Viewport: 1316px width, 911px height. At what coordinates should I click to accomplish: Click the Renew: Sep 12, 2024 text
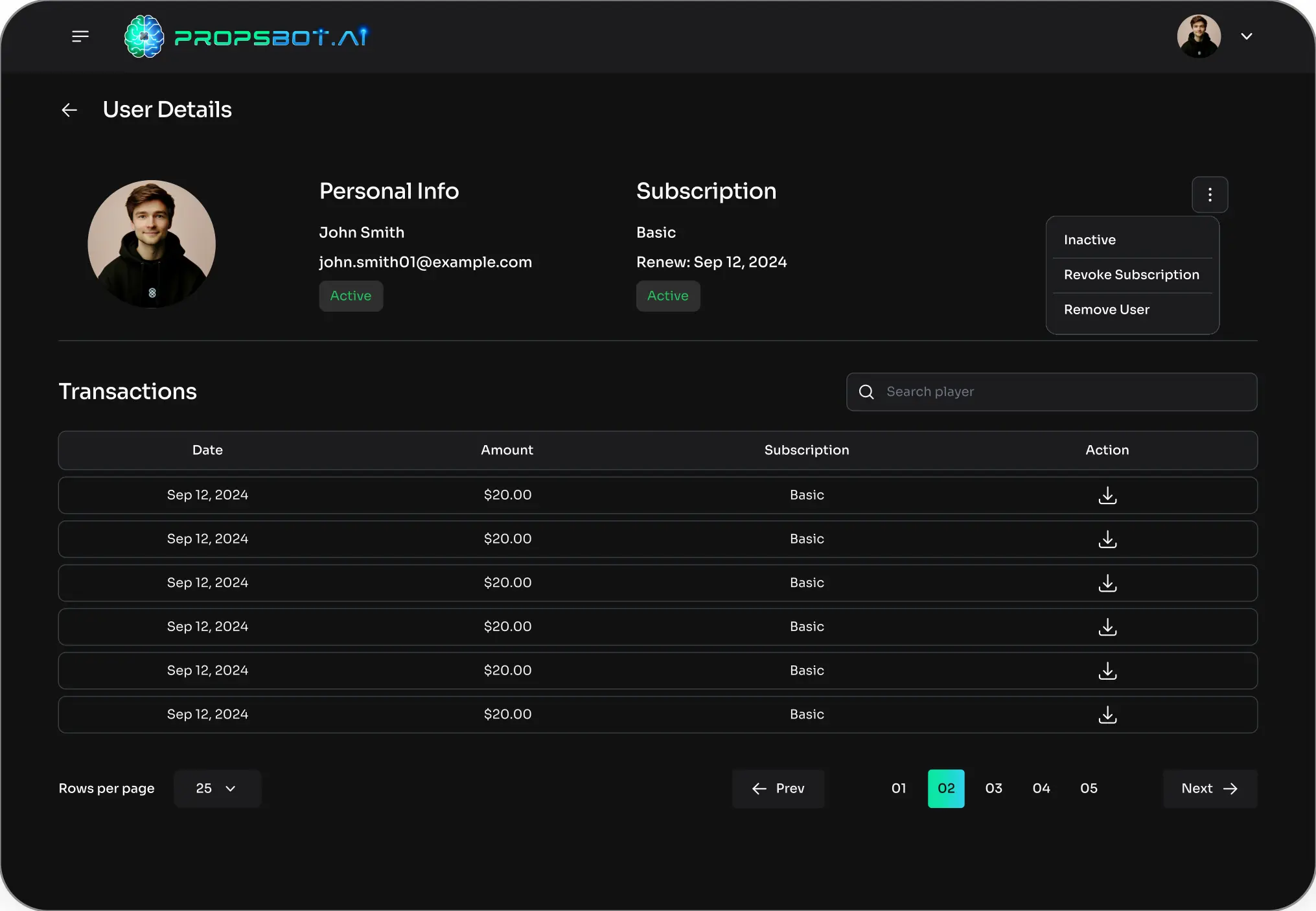click(711, 262)
